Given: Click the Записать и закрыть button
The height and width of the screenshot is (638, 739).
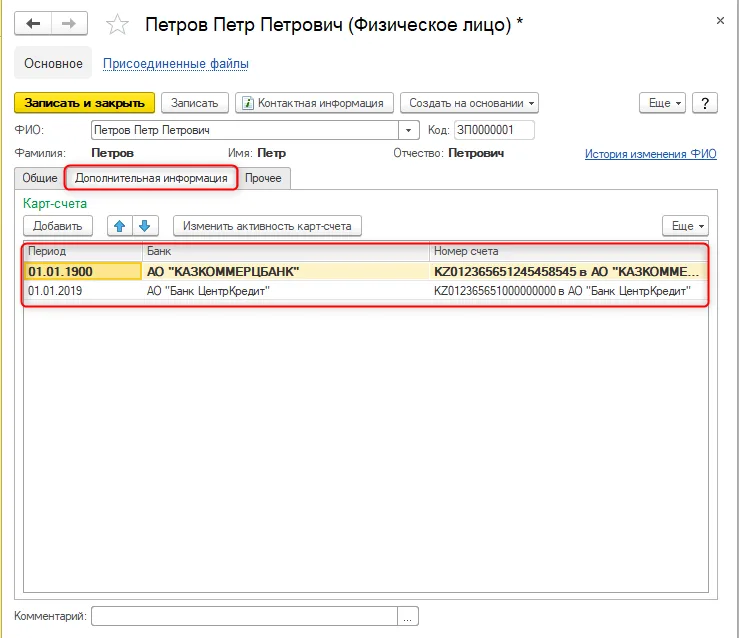Looking at the screenshot, I should 84,103.
